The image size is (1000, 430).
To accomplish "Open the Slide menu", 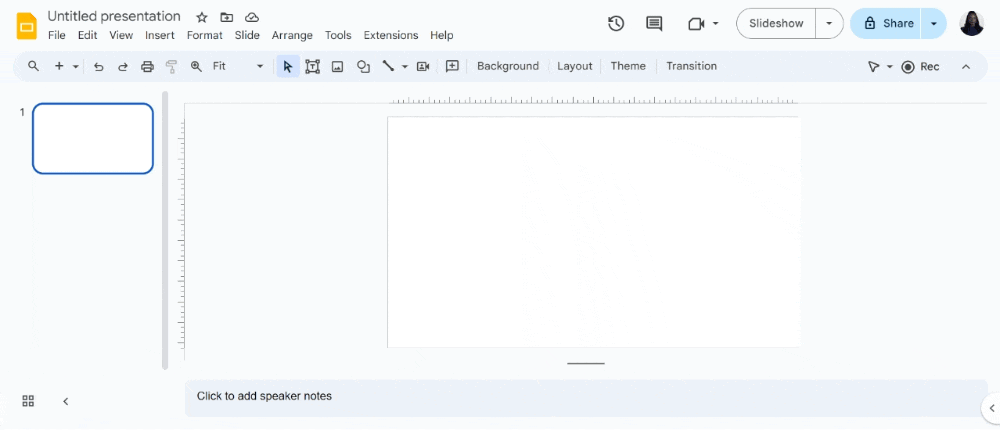I will (247, 35).
